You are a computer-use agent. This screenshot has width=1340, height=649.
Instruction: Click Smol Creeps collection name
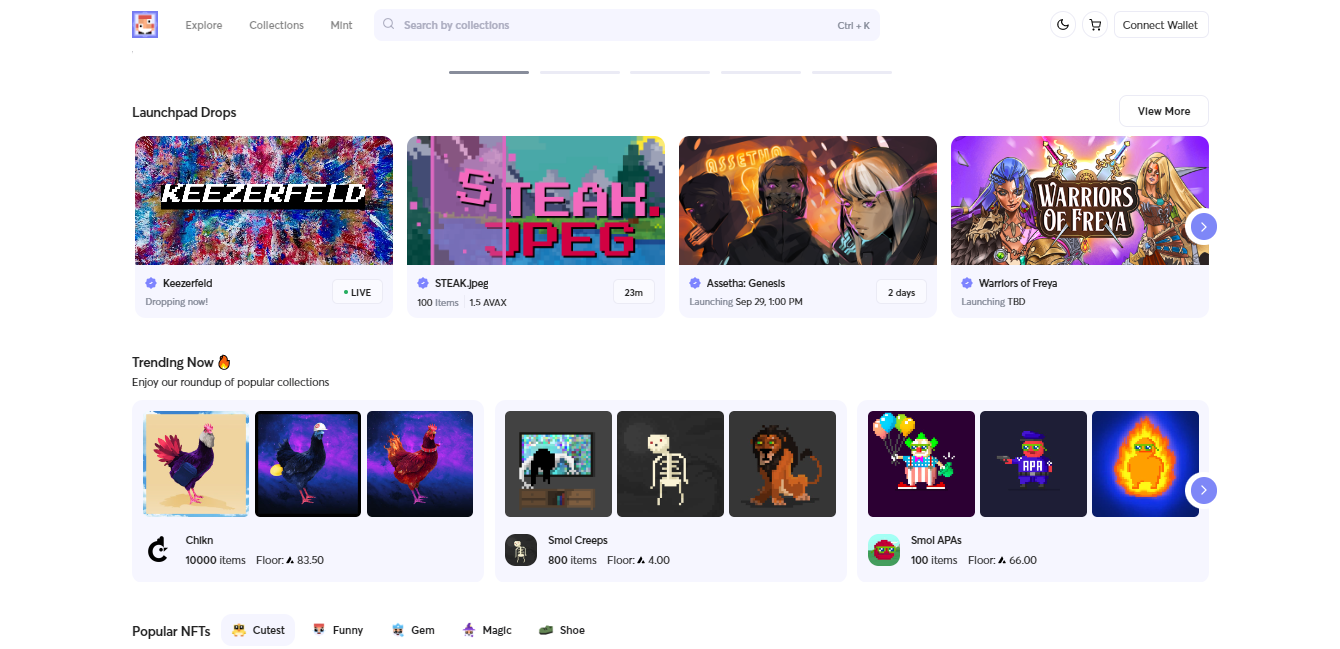[578, 540]
